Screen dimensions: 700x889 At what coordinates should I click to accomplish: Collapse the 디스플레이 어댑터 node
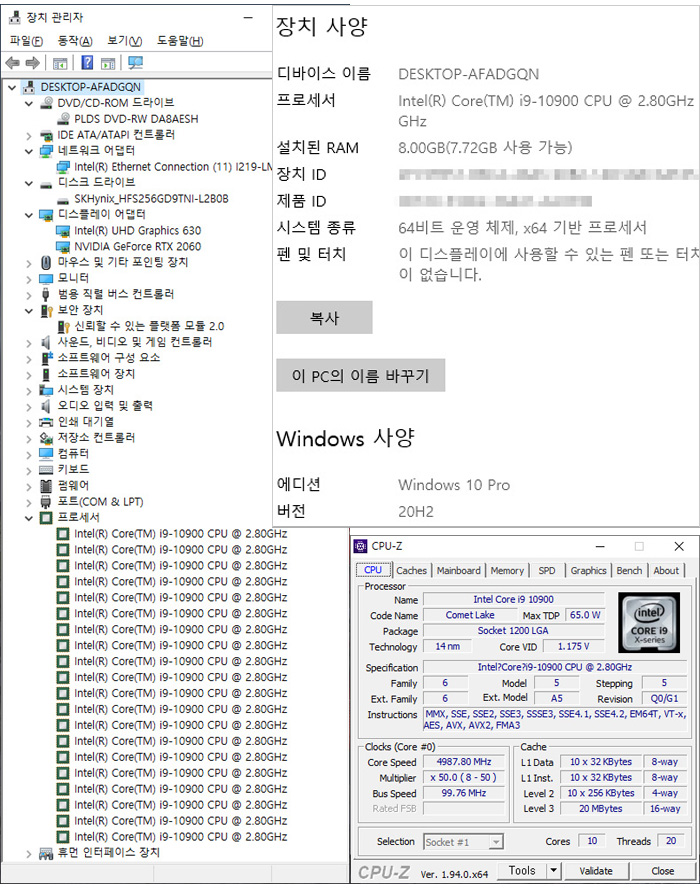tap(29, 215)
